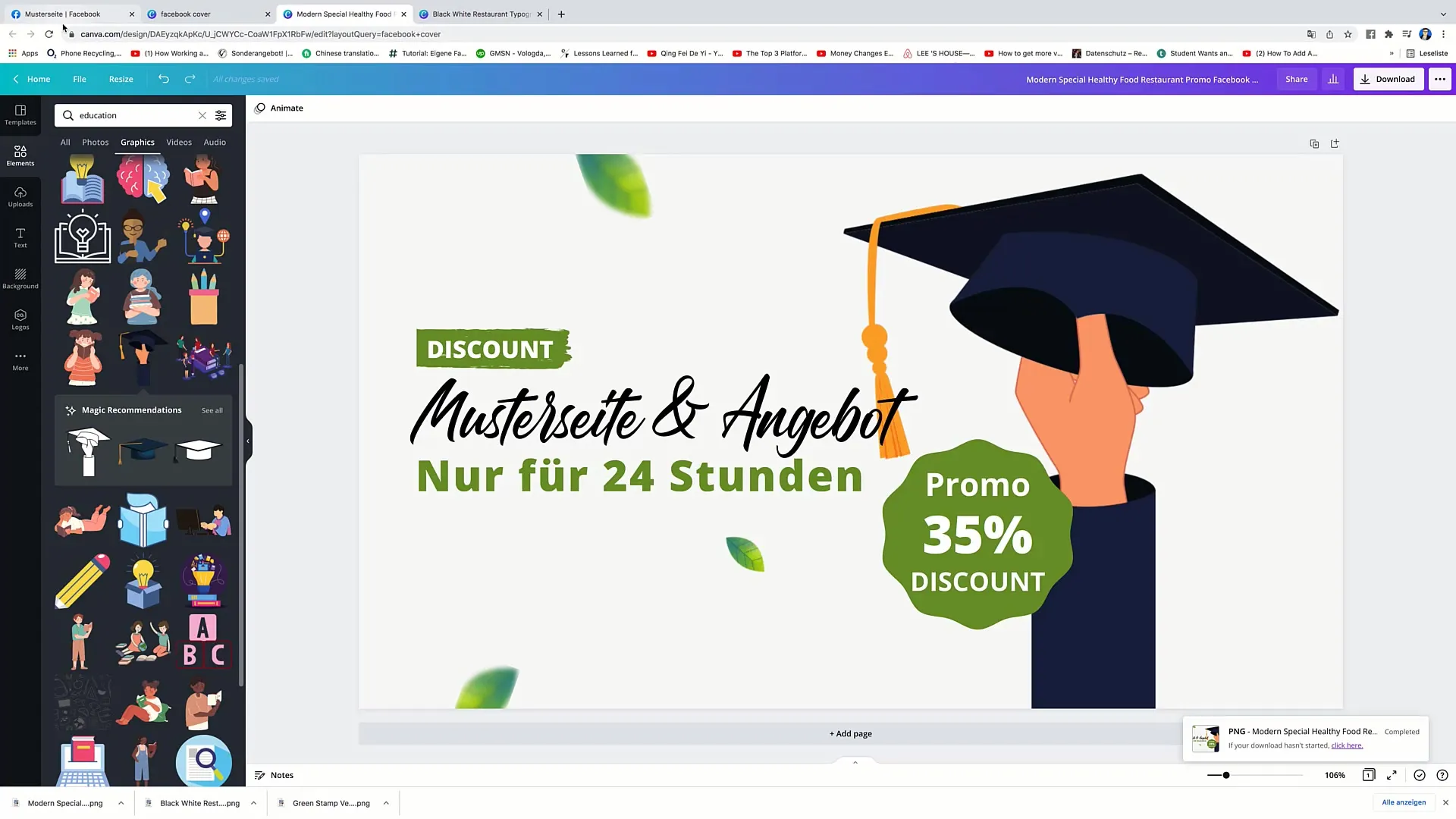Click the More options icon in sidebar

(x=20, y=357)
